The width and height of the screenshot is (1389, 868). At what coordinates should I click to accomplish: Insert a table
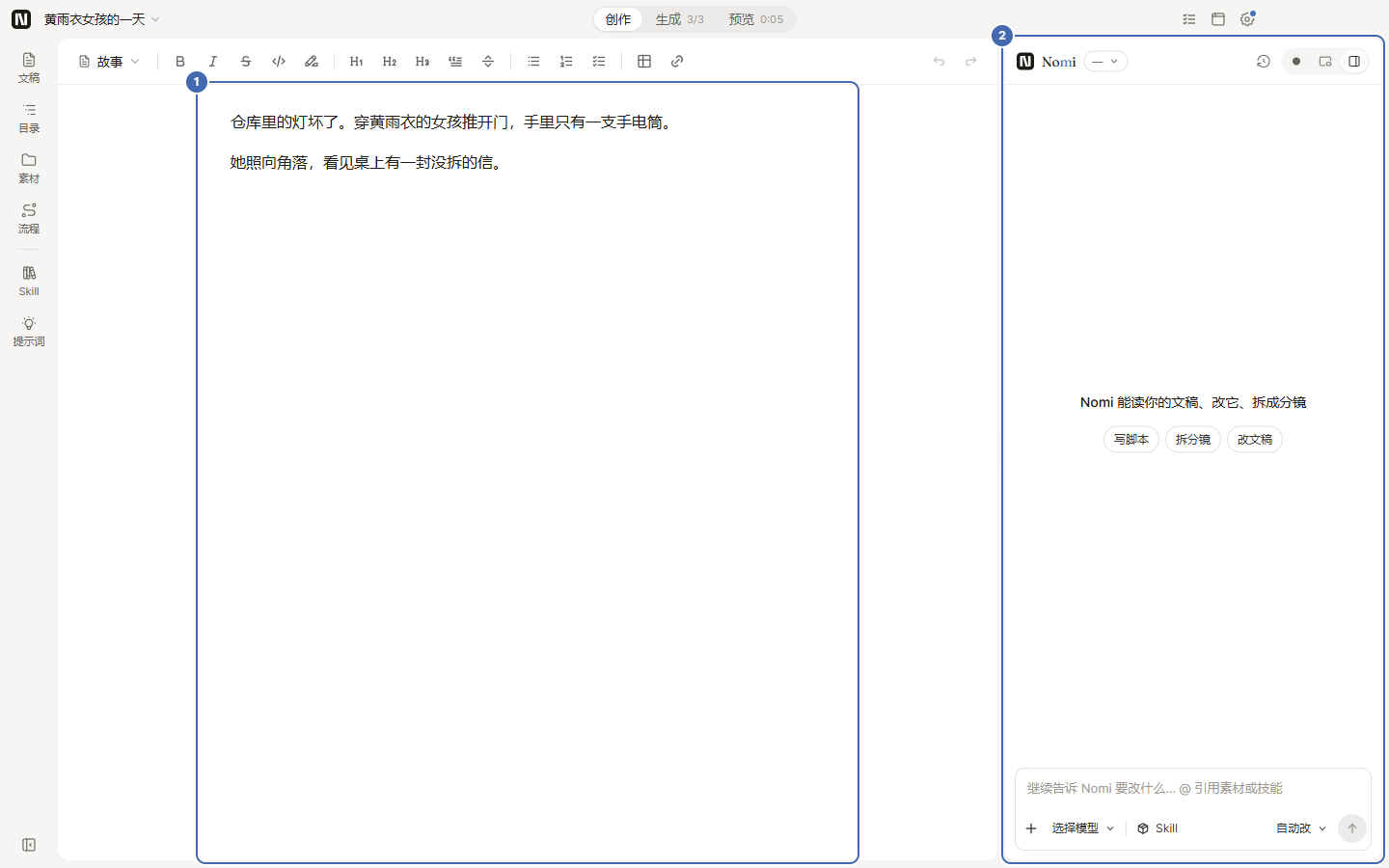coord(644,62)
